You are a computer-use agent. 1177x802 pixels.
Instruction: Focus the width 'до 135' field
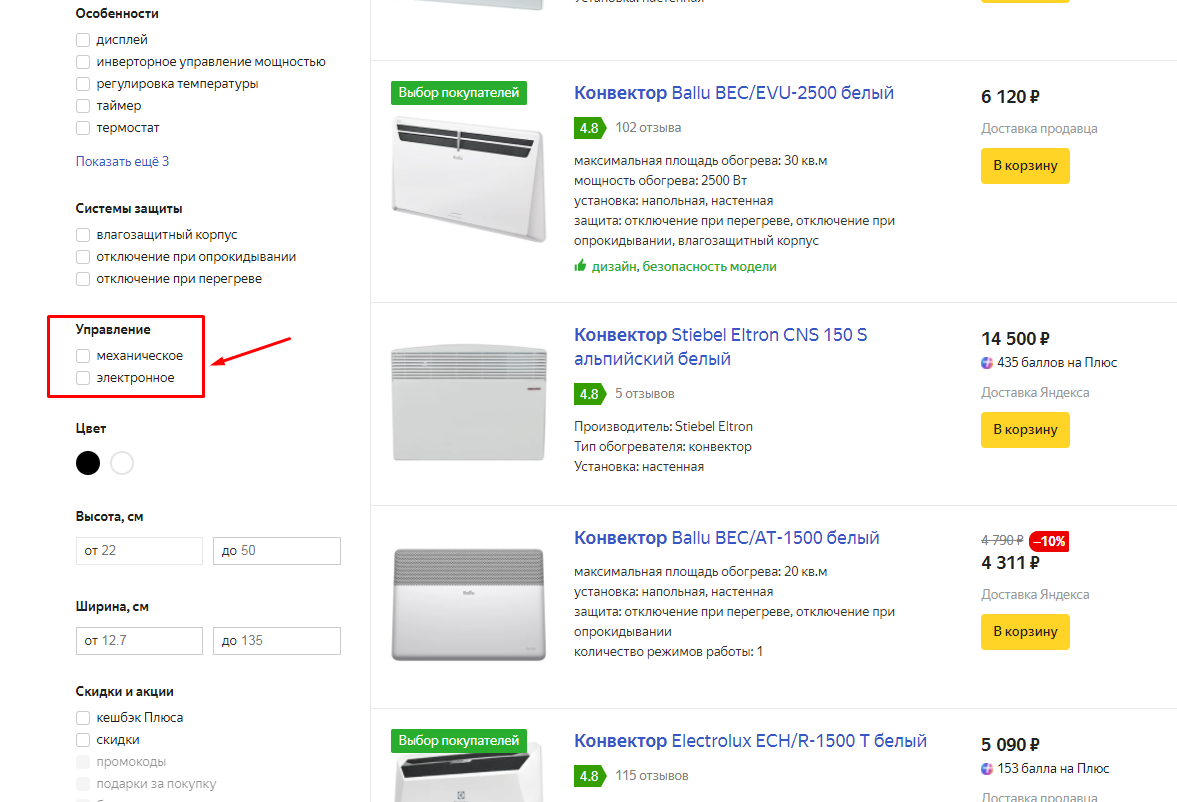(x=276, y=641)
